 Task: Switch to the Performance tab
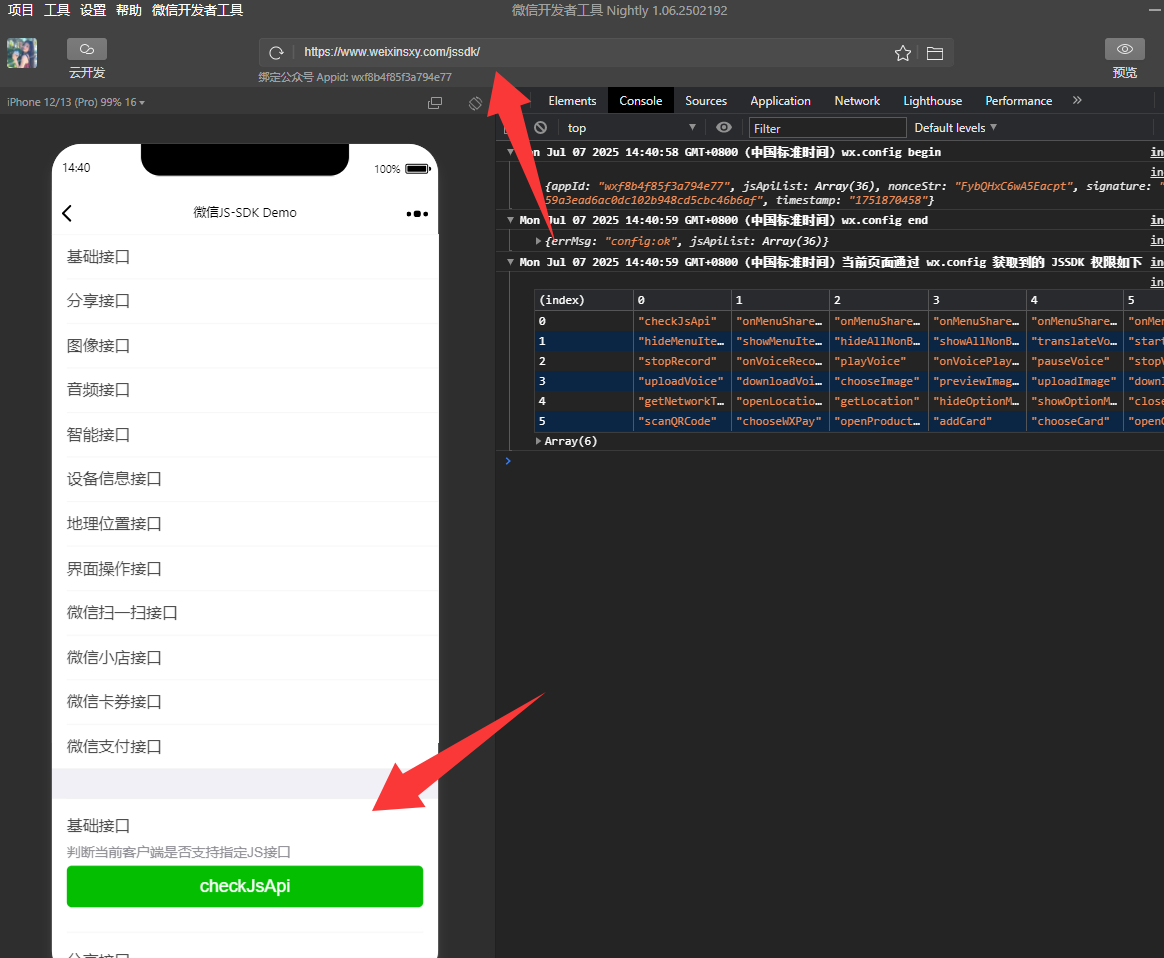[1018, 101]
